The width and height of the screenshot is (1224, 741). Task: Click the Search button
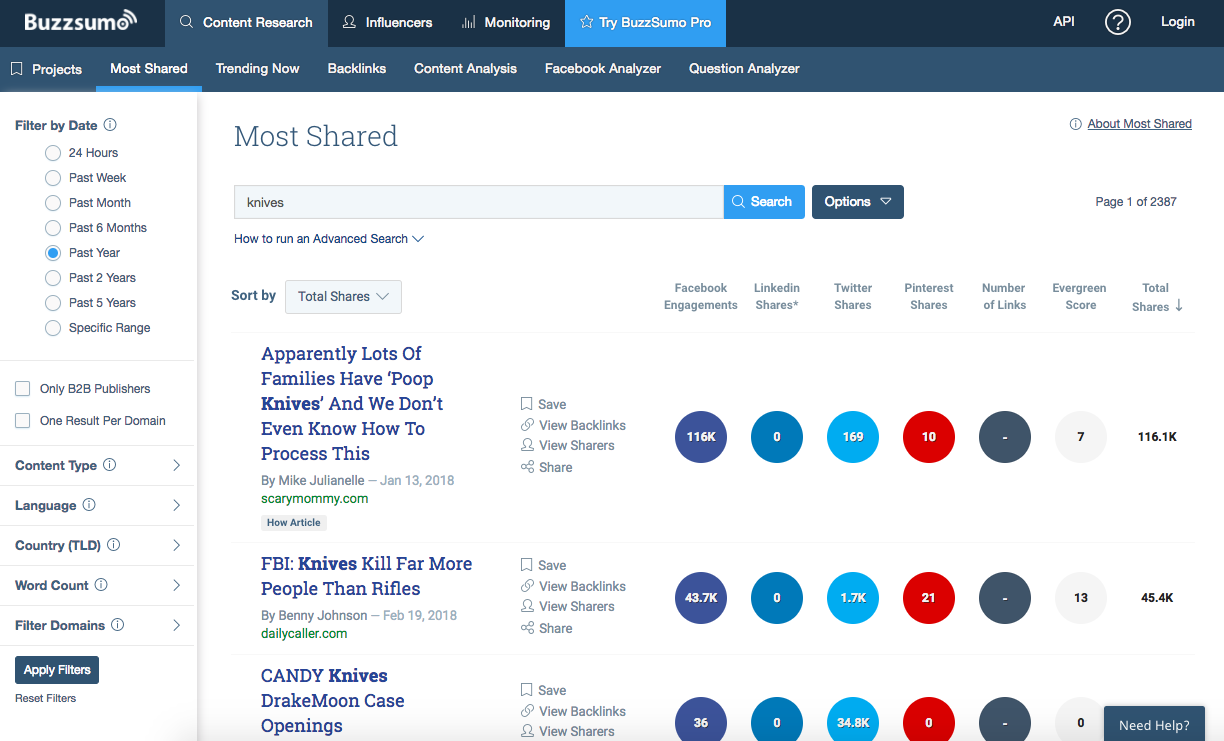(764, 201)
